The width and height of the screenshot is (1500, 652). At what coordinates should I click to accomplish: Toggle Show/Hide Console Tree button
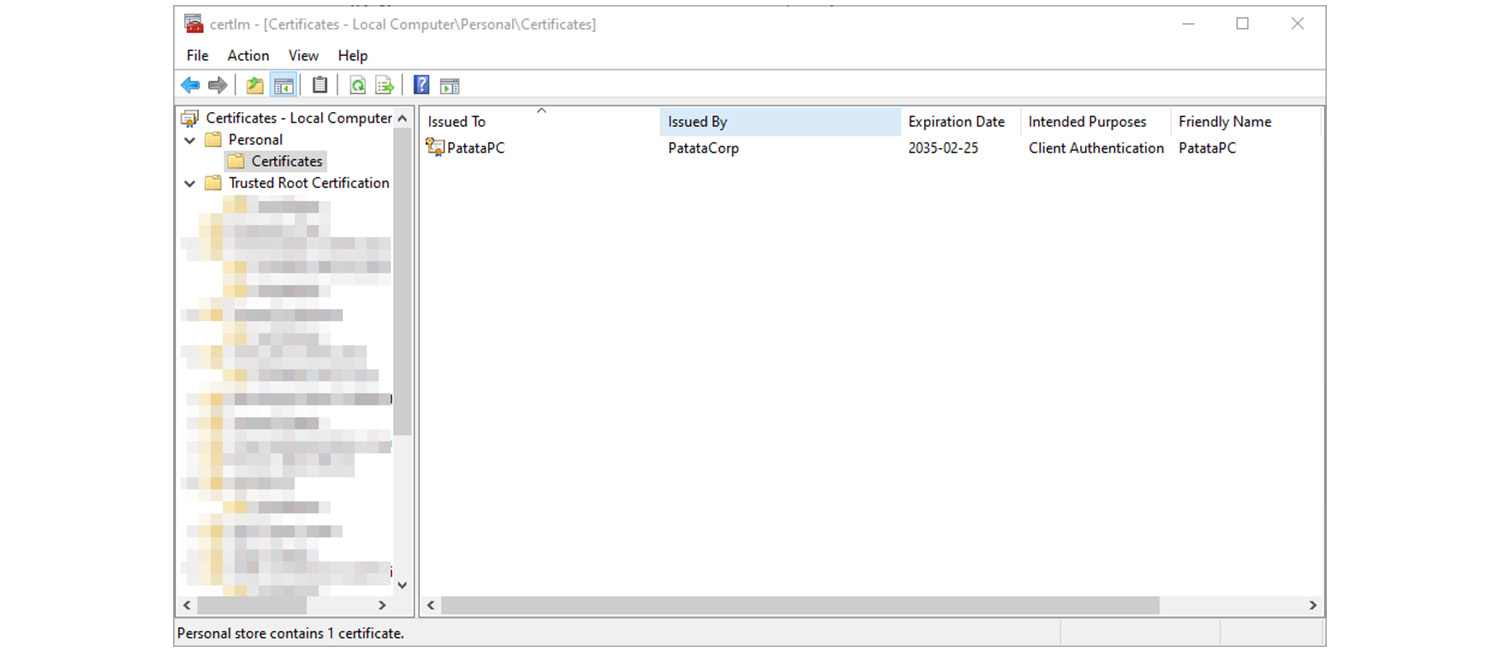point(283,86)
